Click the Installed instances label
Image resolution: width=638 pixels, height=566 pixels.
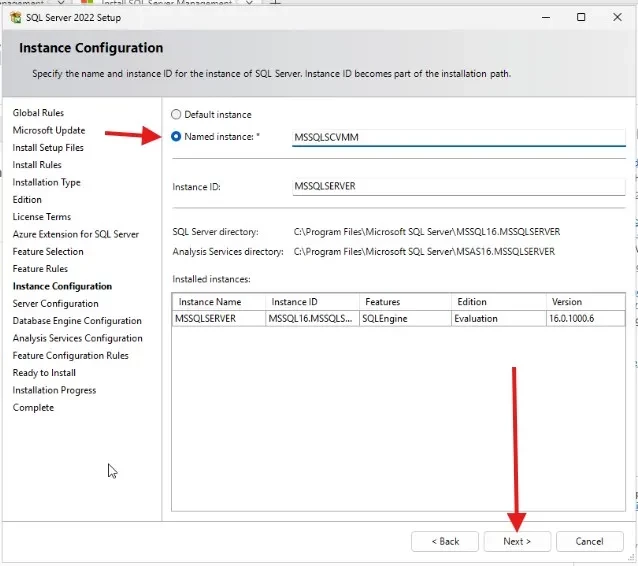(211, 279)
